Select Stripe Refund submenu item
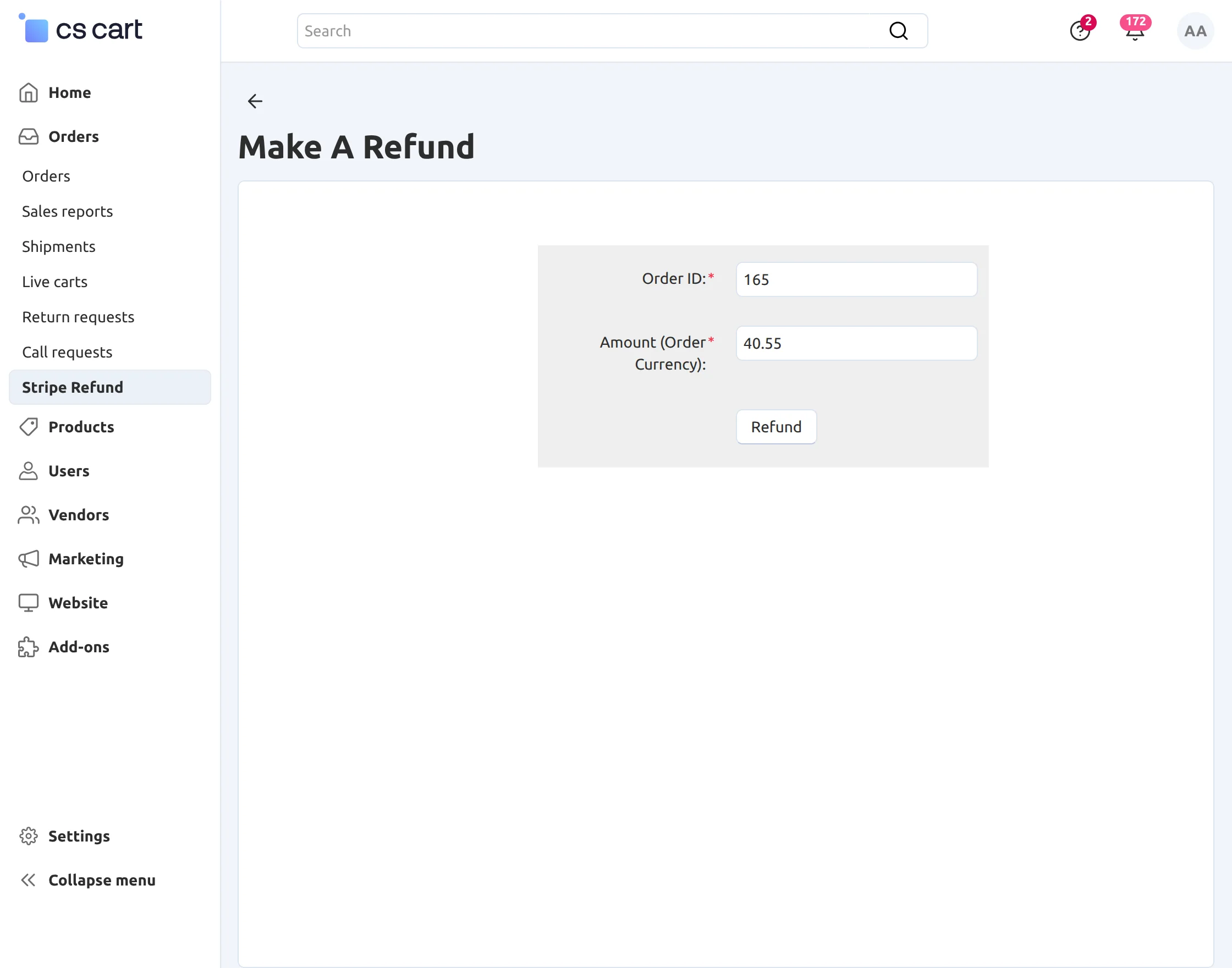The image size is (1232, 968). pos(110,387)
